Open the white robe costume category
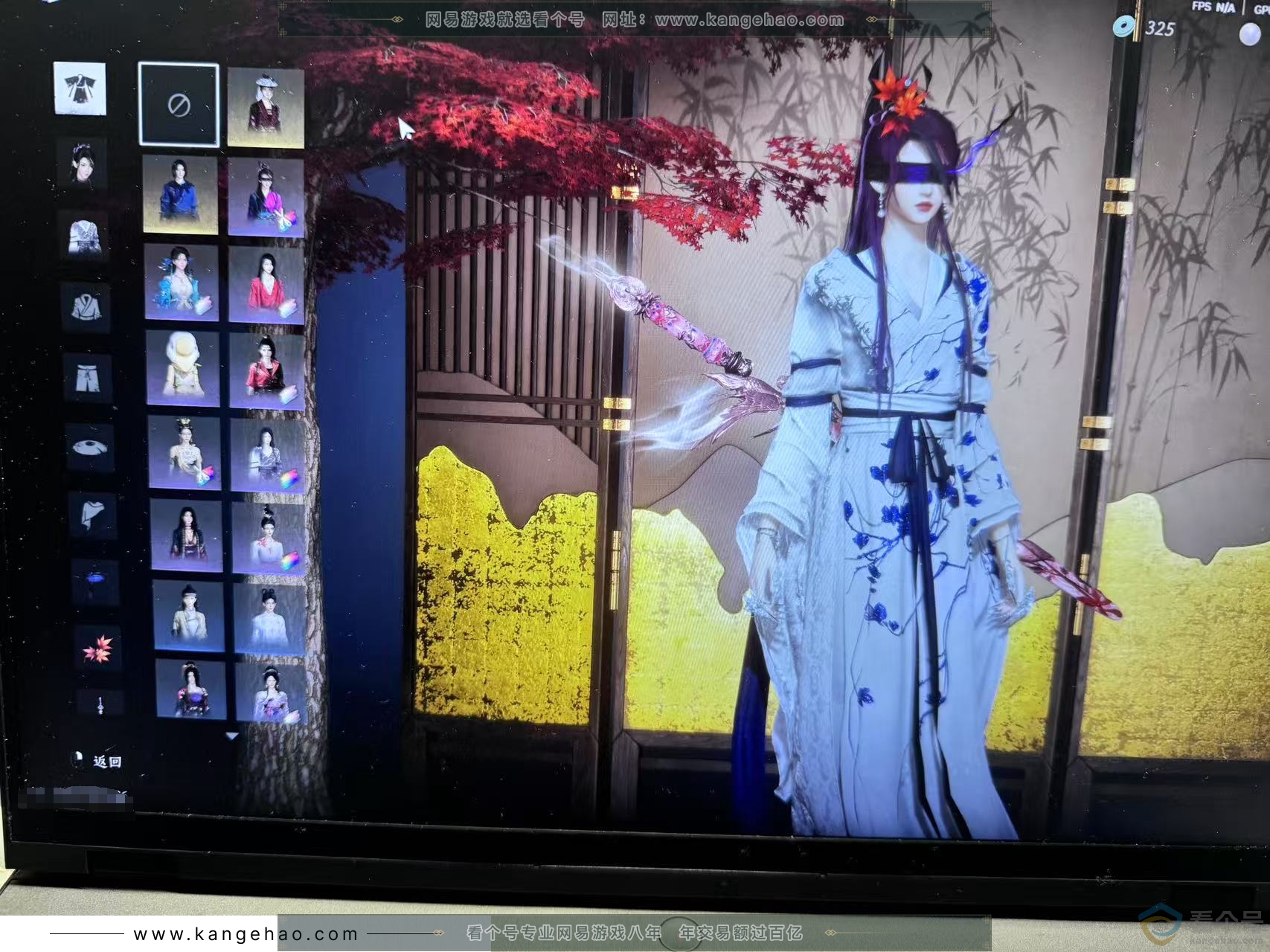1270x952 pixels. 84,236
